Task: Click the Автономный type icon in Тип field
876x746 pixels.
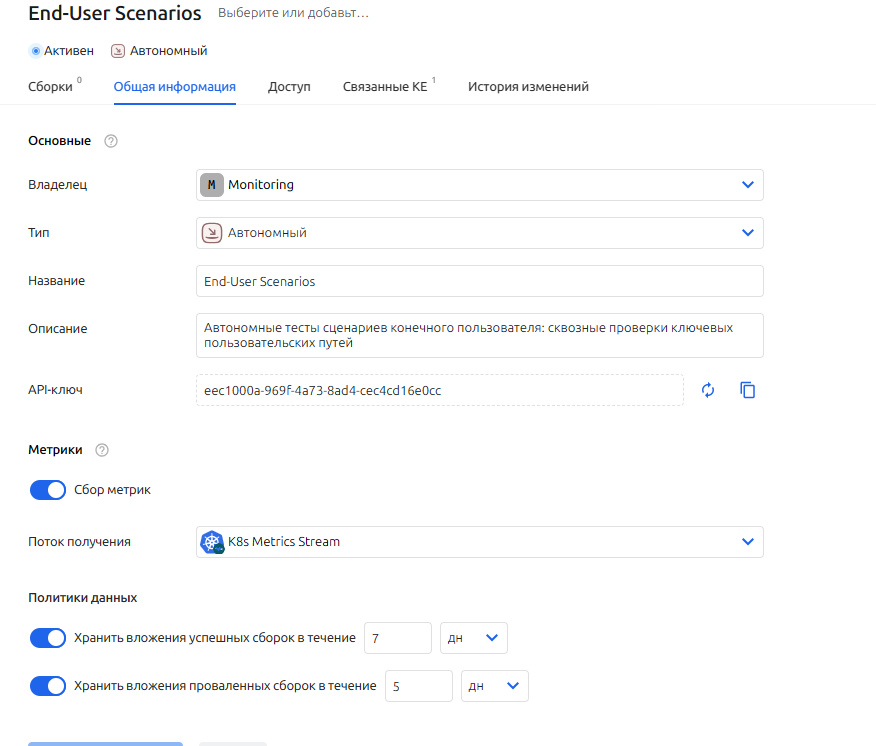Action: pos(212,233)
